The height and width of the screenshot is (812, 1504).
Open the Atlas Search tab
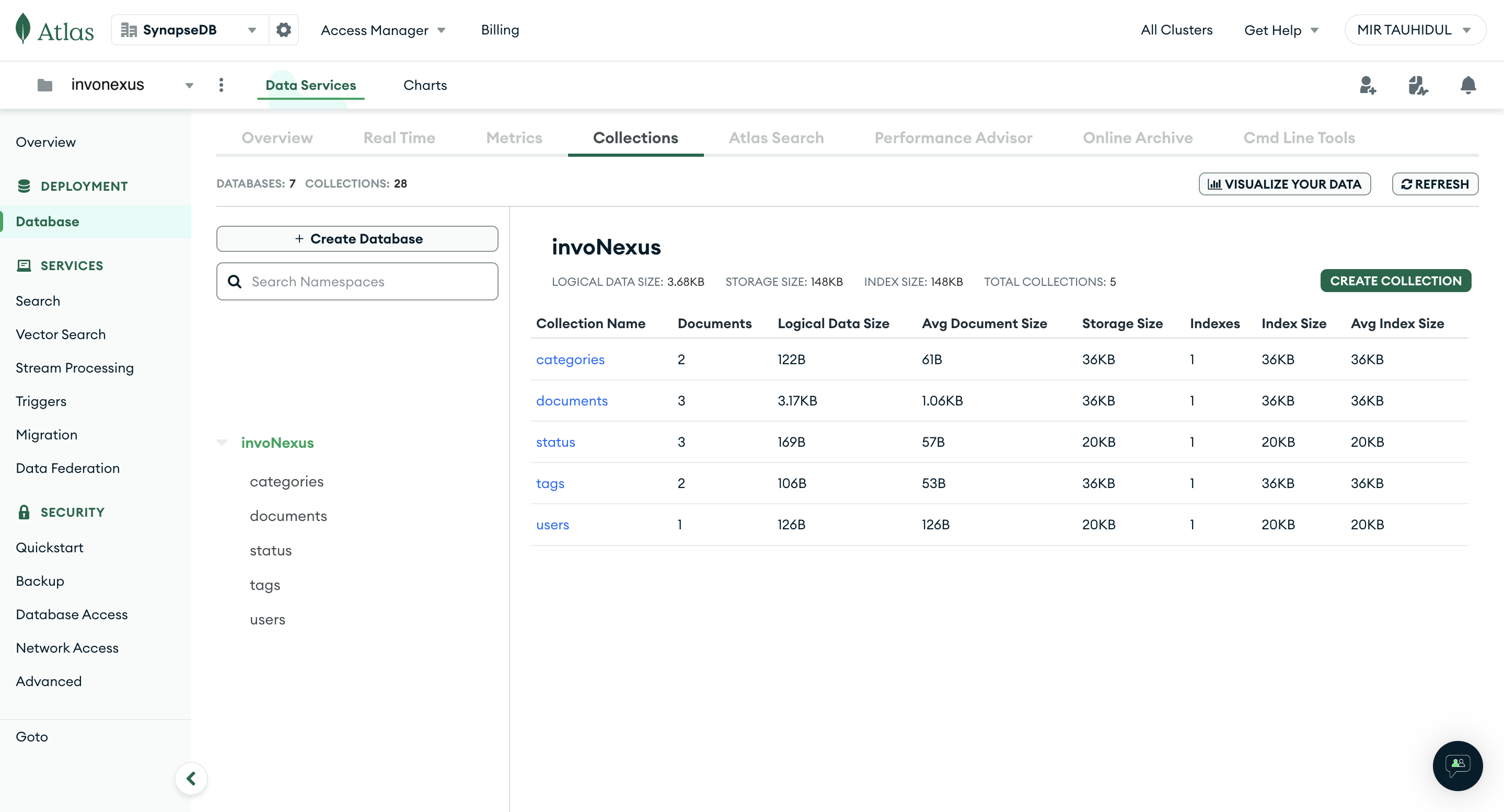[x=776, y=138]
